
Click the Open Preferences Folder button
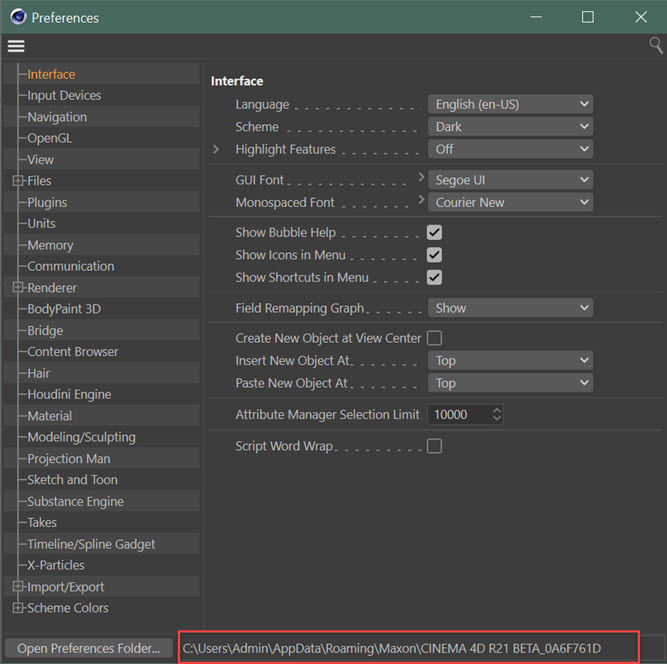(88, 648)
